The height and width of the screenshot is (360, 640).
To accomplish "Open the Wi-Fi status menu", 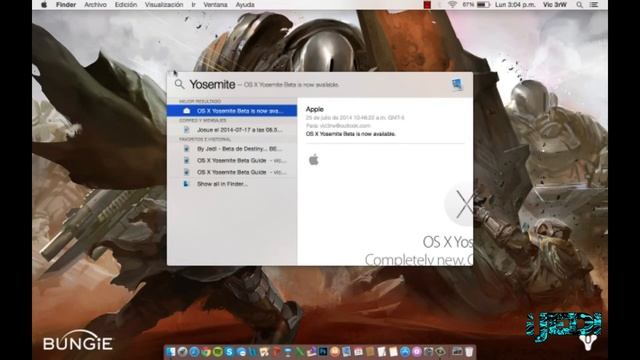I will pyautogui.click(x=452, y=5).
